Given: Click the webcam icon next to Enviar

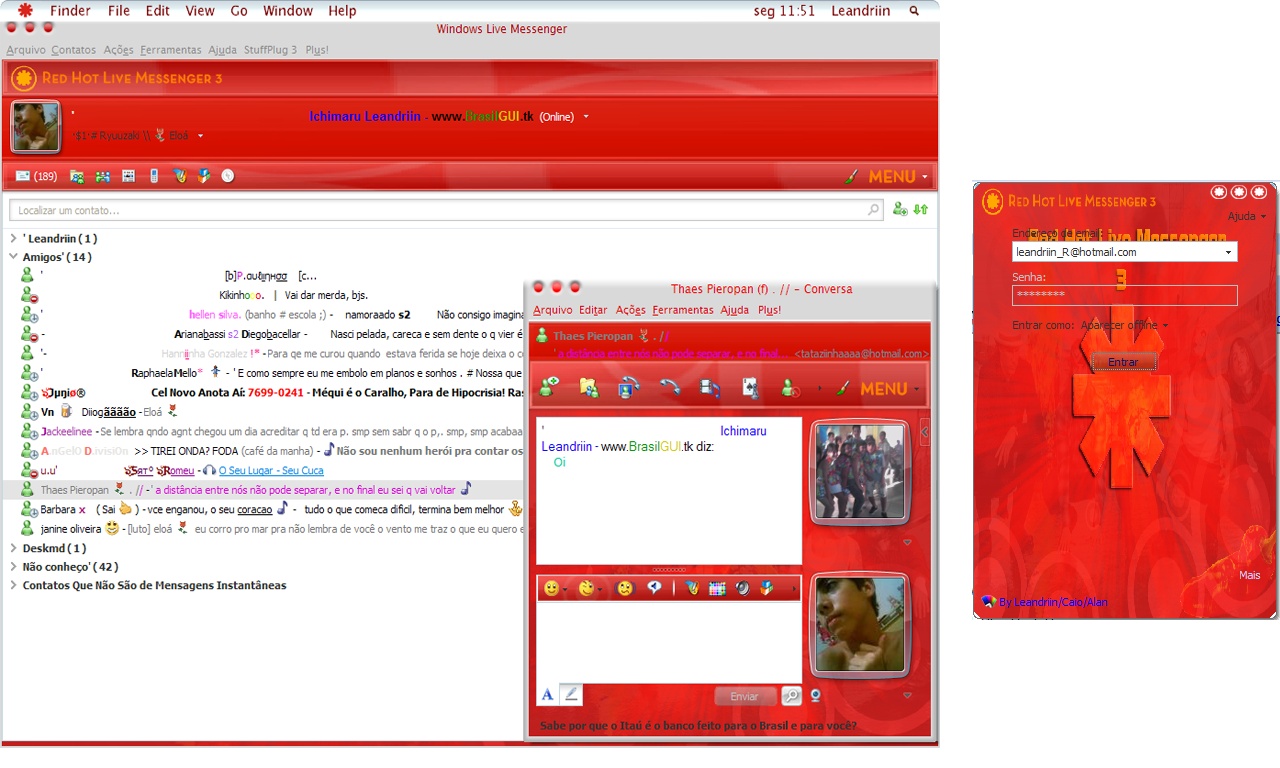Looking at the screenshot, I should point(816,696).
